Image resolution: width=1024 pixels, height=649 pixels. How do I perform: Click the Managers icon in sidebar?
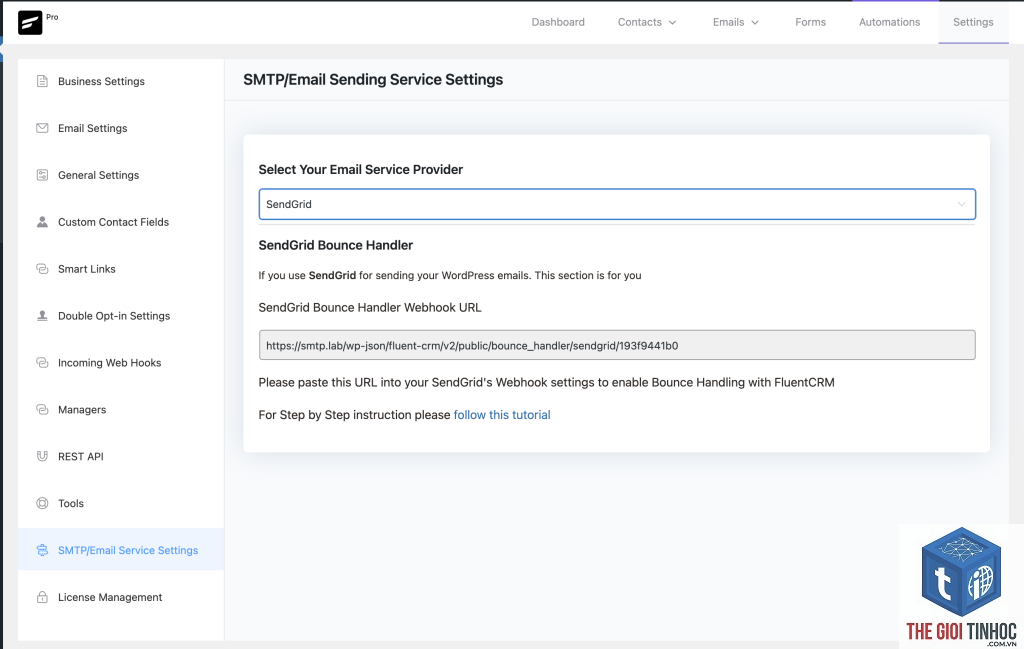coord(42,409)
